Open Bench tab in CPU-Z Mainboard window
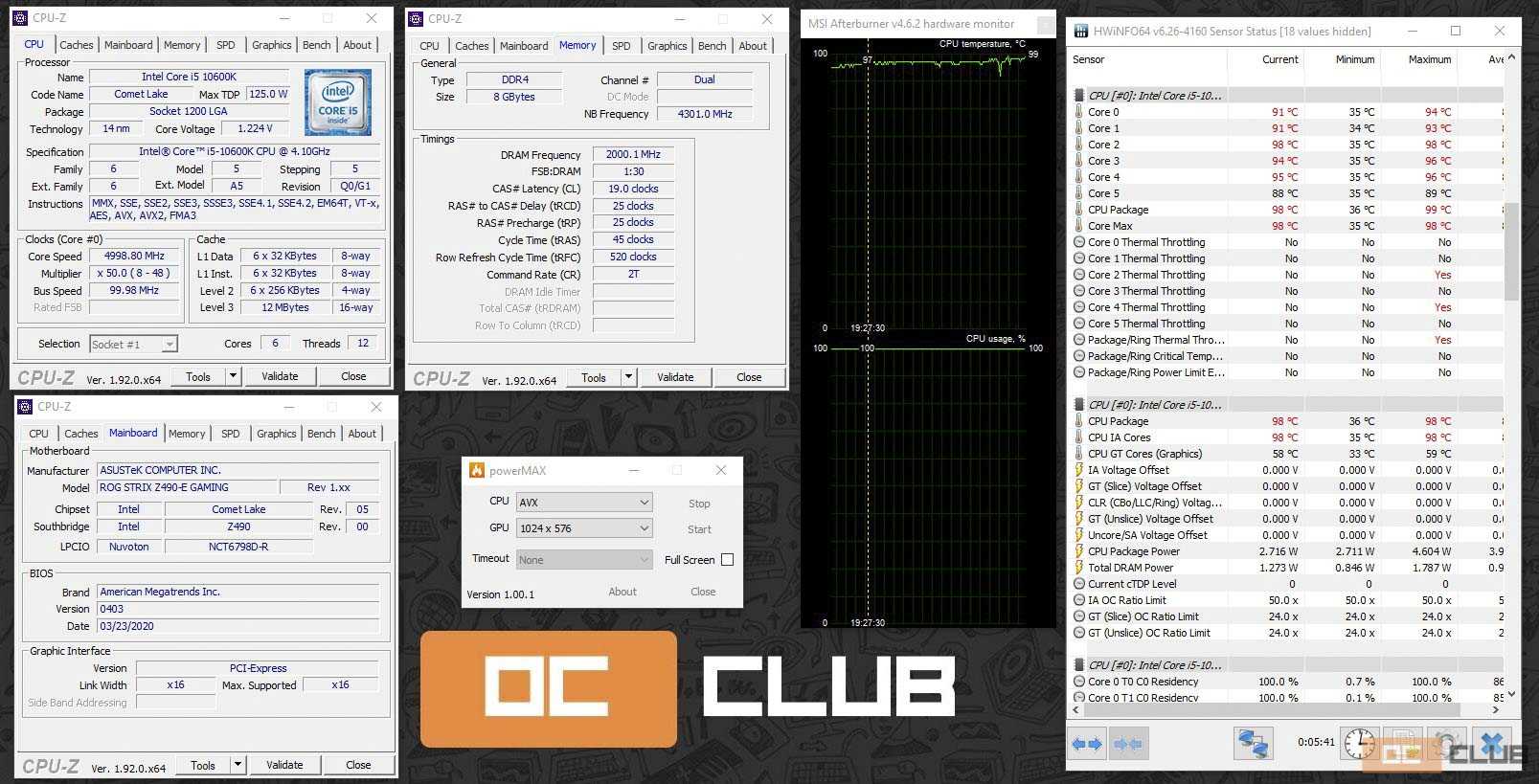 (321, 434)
